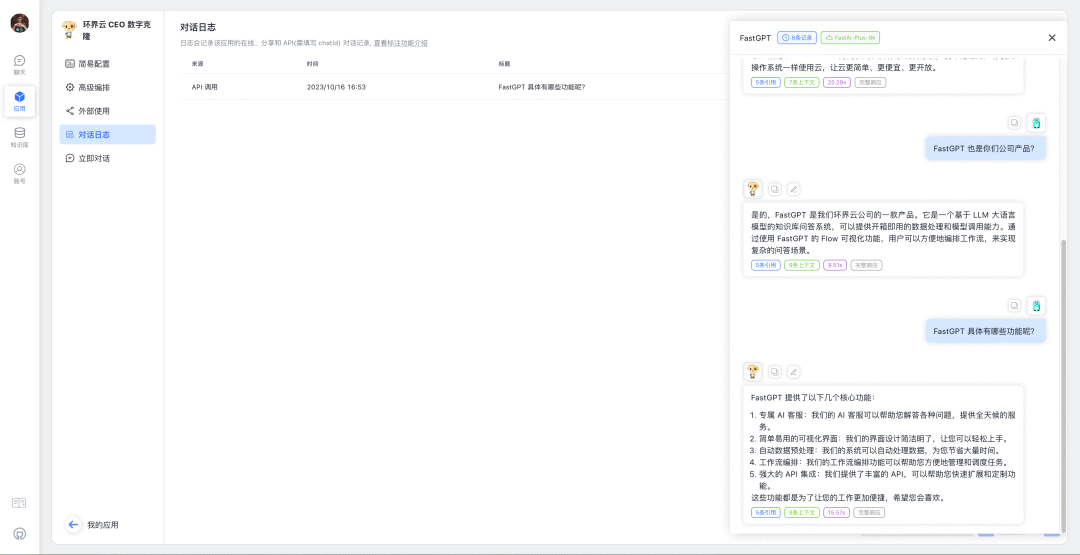Viewport: 1080px width, 555px height.
Task: Select 立即对话 in the app menu
Action: pos(107,158)
